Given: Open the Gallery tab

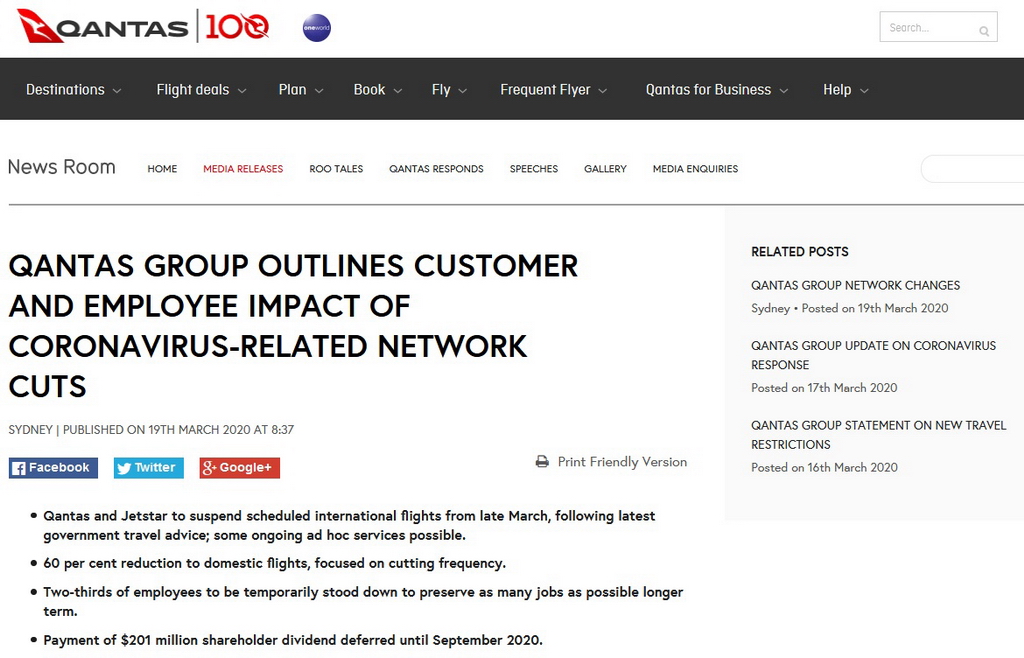Looking at the screenshot, I should 605,168.
